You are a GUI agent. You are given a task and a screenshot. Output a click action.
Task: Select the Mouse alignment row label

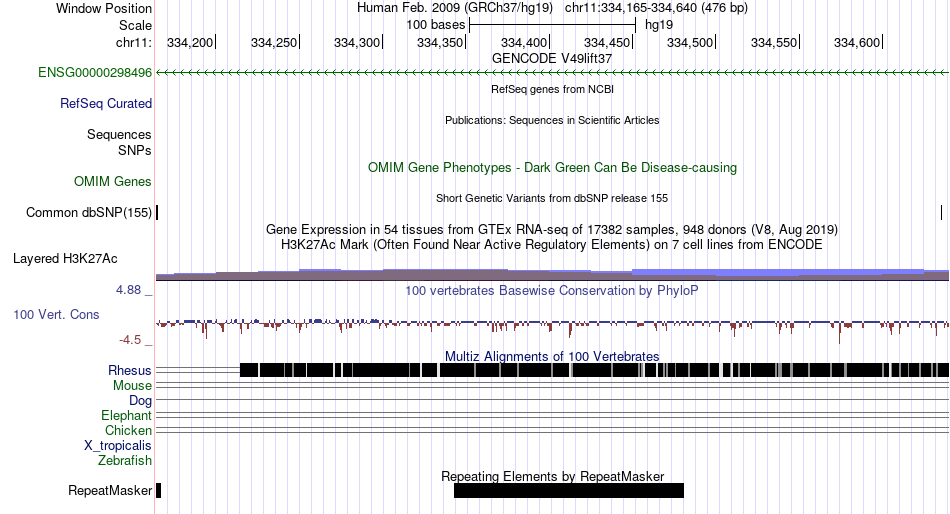[132, 386]
